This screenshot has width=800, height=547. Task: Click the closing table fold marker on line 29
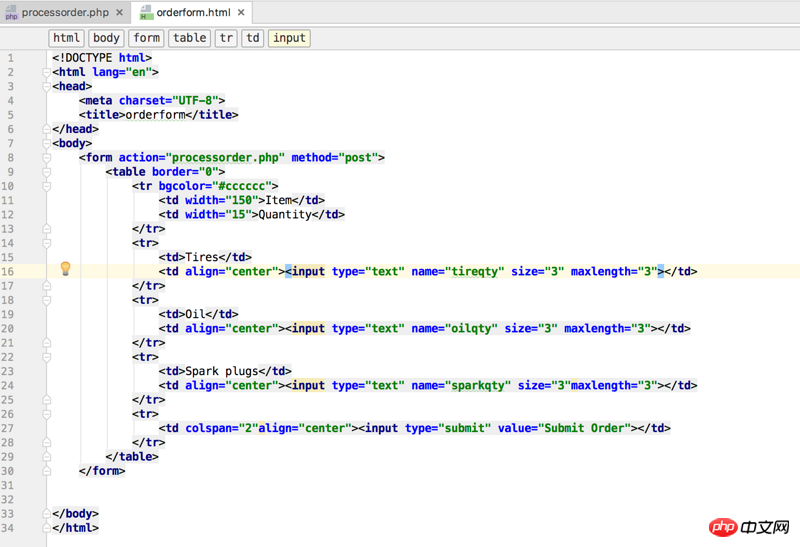[46, 457]
